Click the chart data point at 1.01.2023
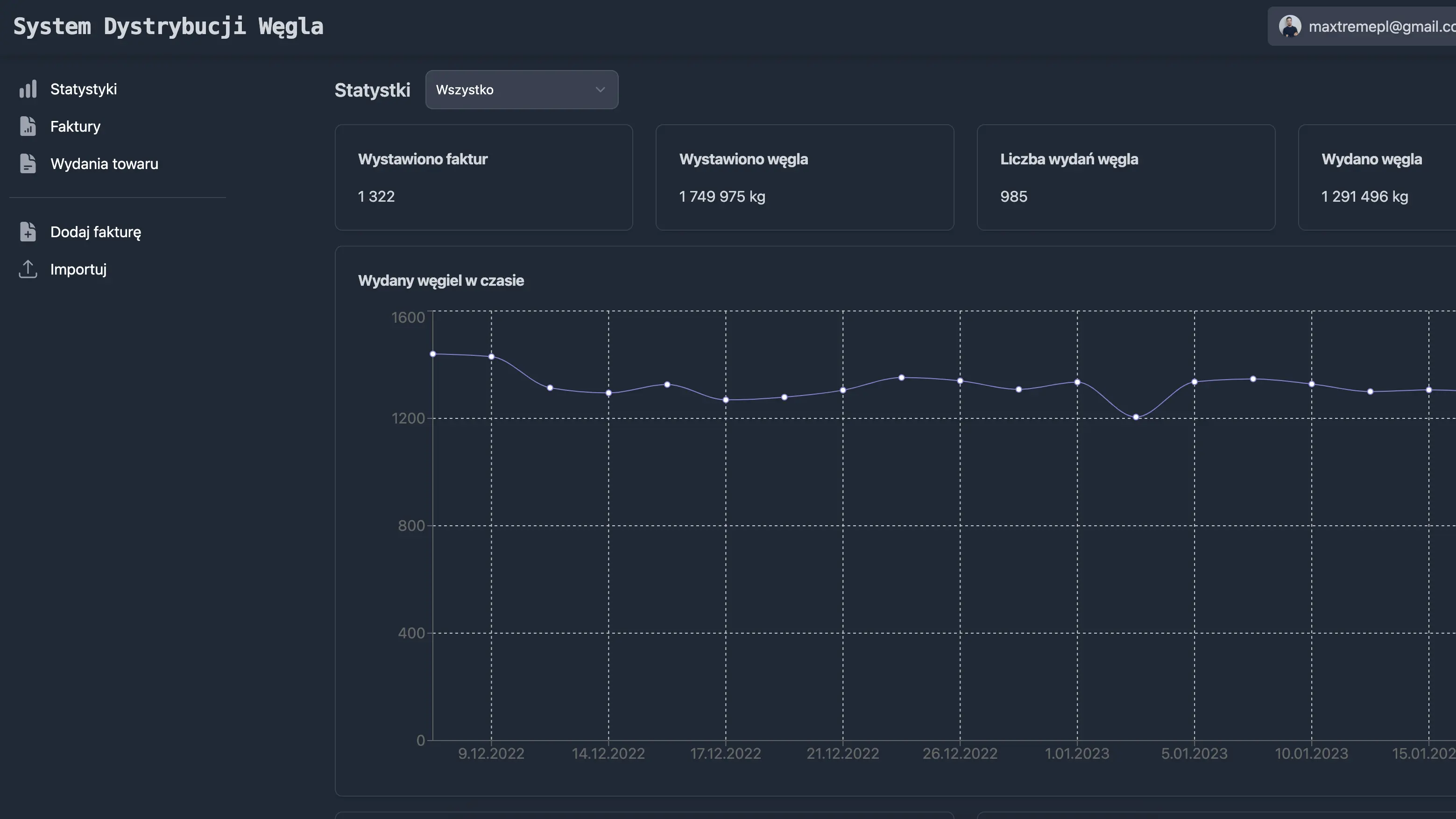This screenshot has height=819, width=1456. [1077, 382]
